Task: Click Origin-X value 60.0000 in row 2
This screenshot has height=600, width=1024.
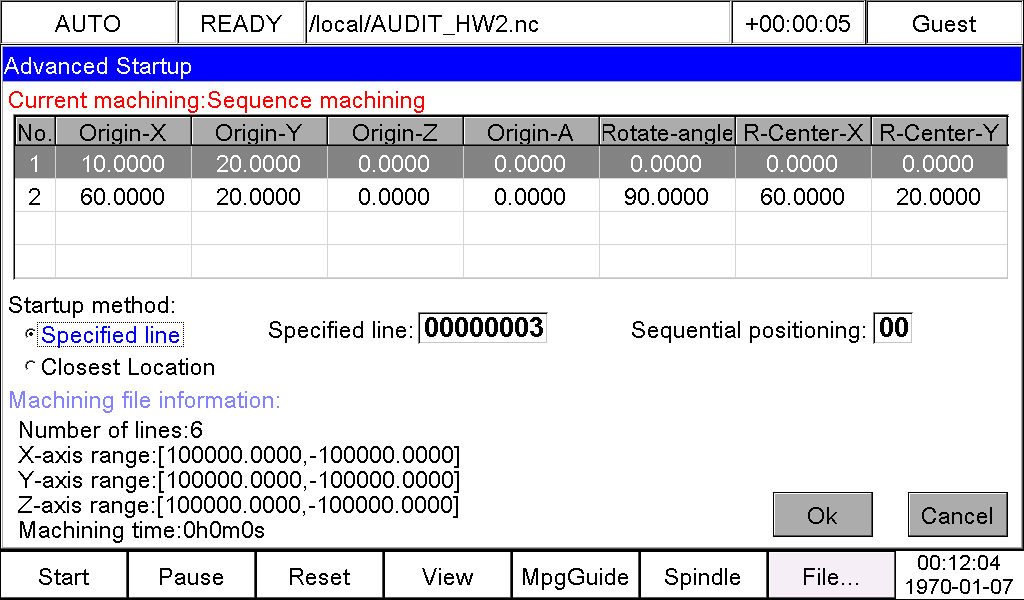Action: (123, 196)
